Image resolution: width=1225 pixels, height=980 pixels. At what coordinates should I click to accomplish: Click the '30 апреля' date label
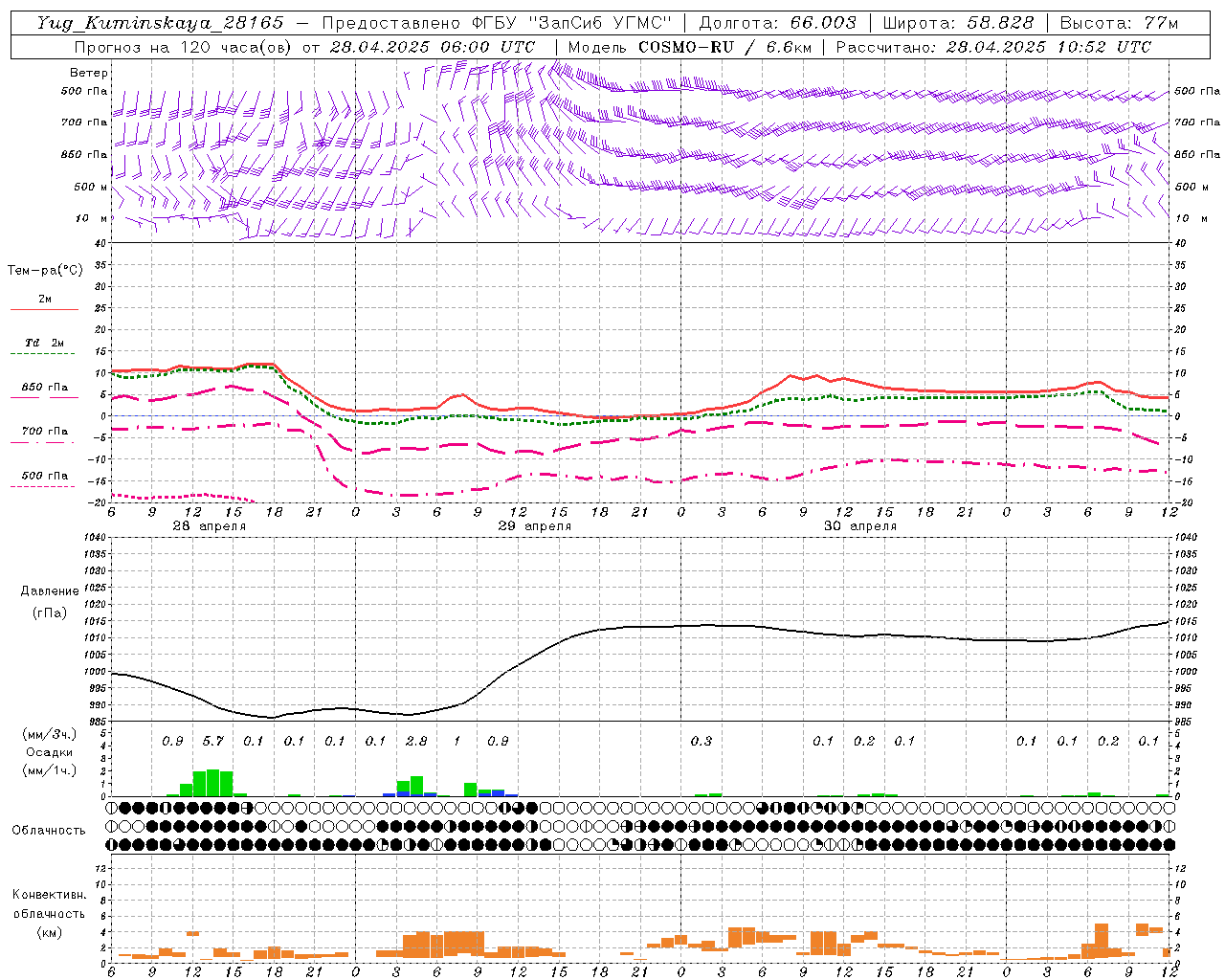859,526
